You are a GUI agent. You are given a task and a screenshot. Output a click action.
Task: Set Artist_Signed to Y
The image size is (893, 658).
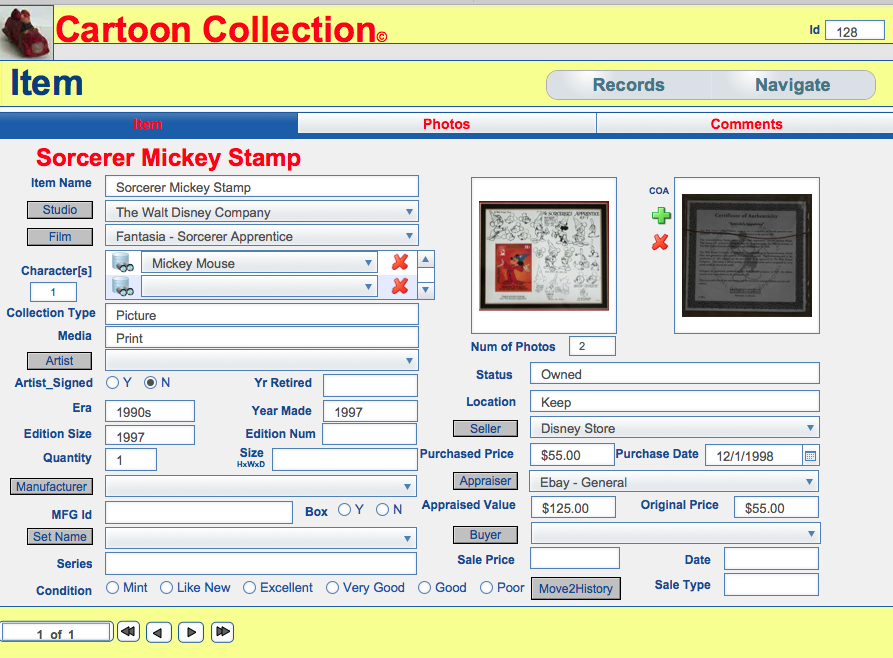click(x=112, y=383)
